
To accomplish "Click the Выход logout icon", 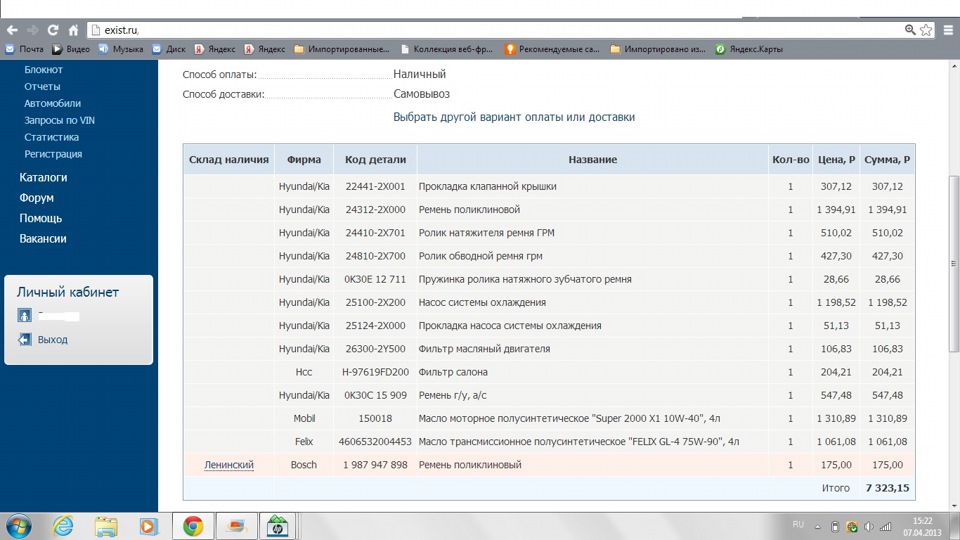I will pos(24,339).
